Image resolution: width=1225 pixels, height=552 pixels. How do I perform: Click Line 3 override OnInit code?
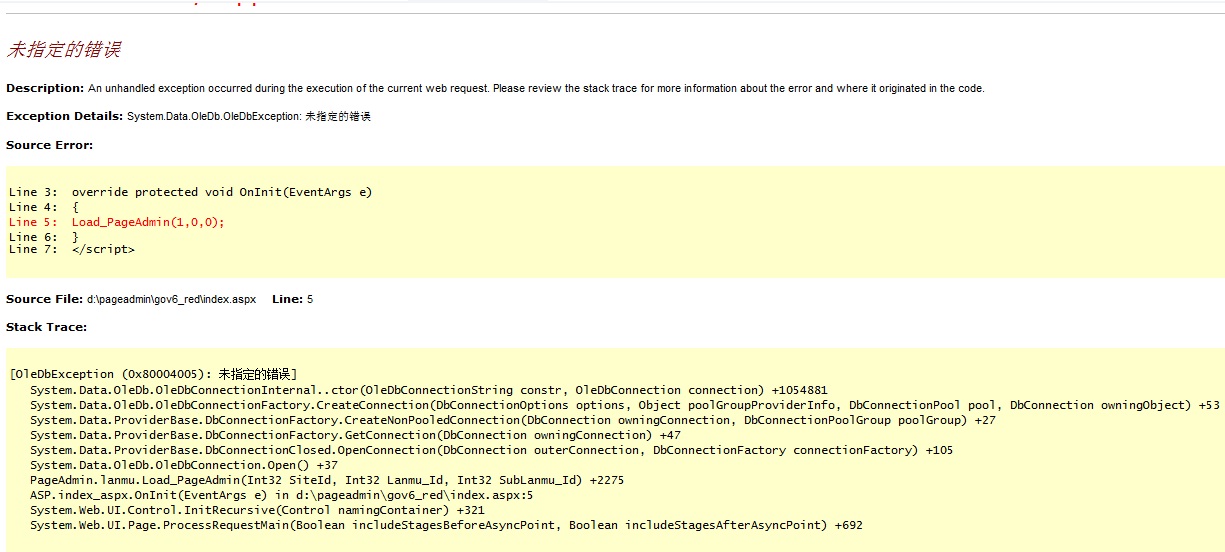click(x=190, y=192)
